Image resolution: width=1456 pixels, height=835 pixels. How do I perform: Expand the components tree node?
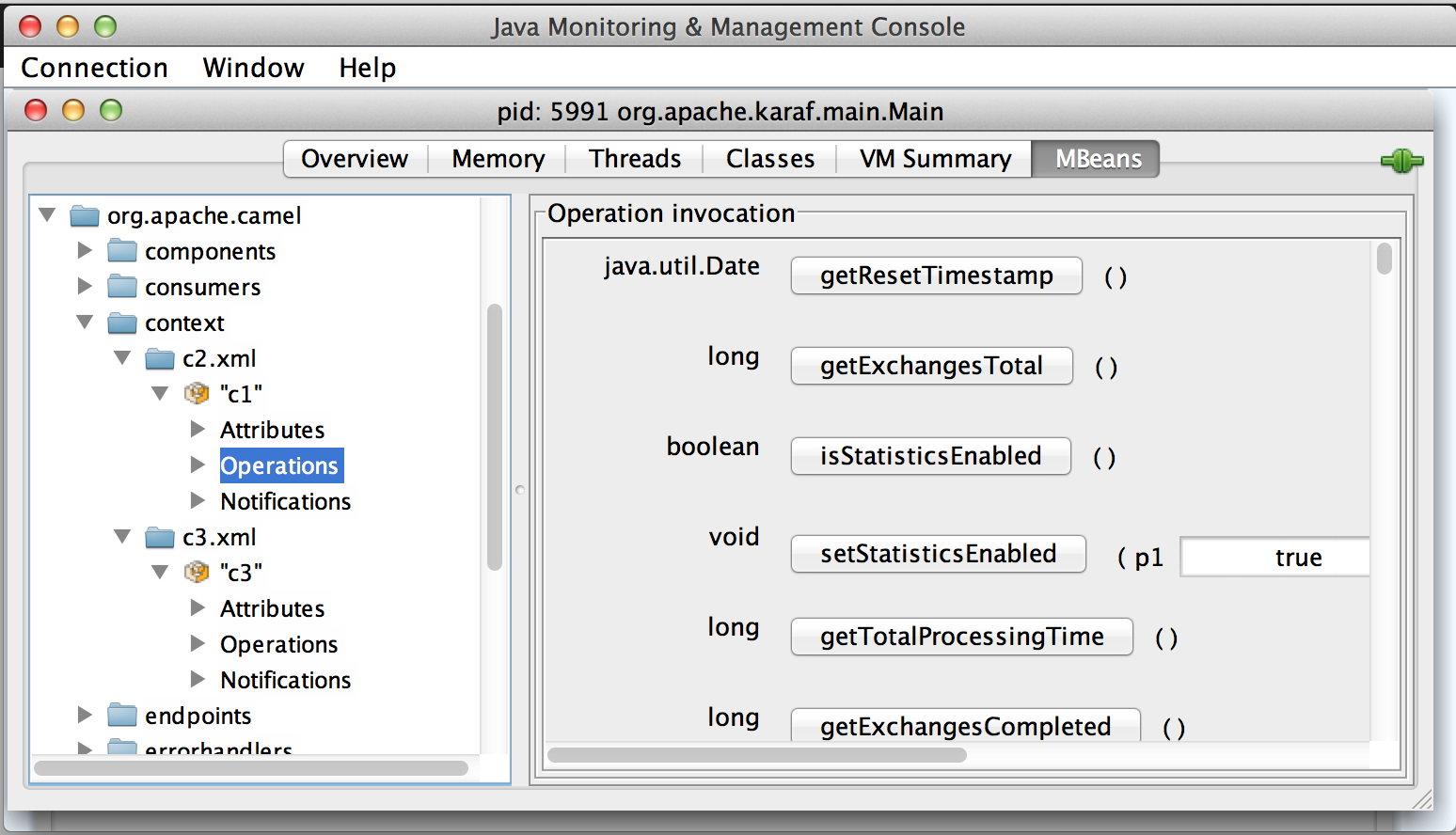[x=85, y=251]
